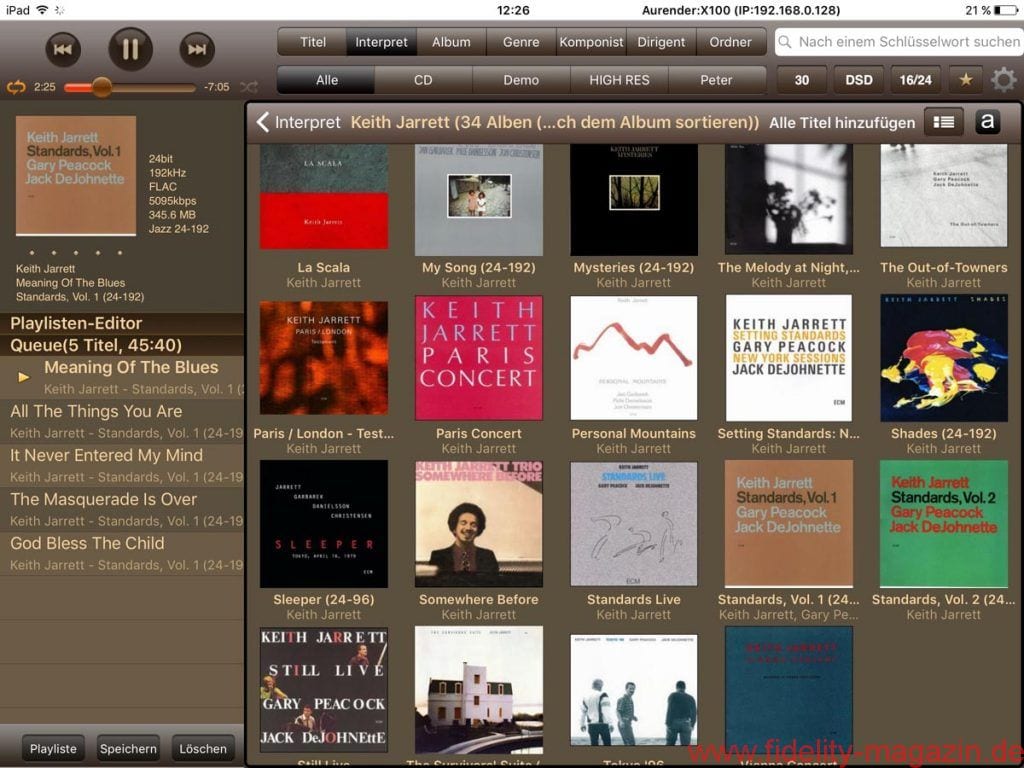Select the Genre tab
This screenshot has width=1024, height=768.
point(521,42)
